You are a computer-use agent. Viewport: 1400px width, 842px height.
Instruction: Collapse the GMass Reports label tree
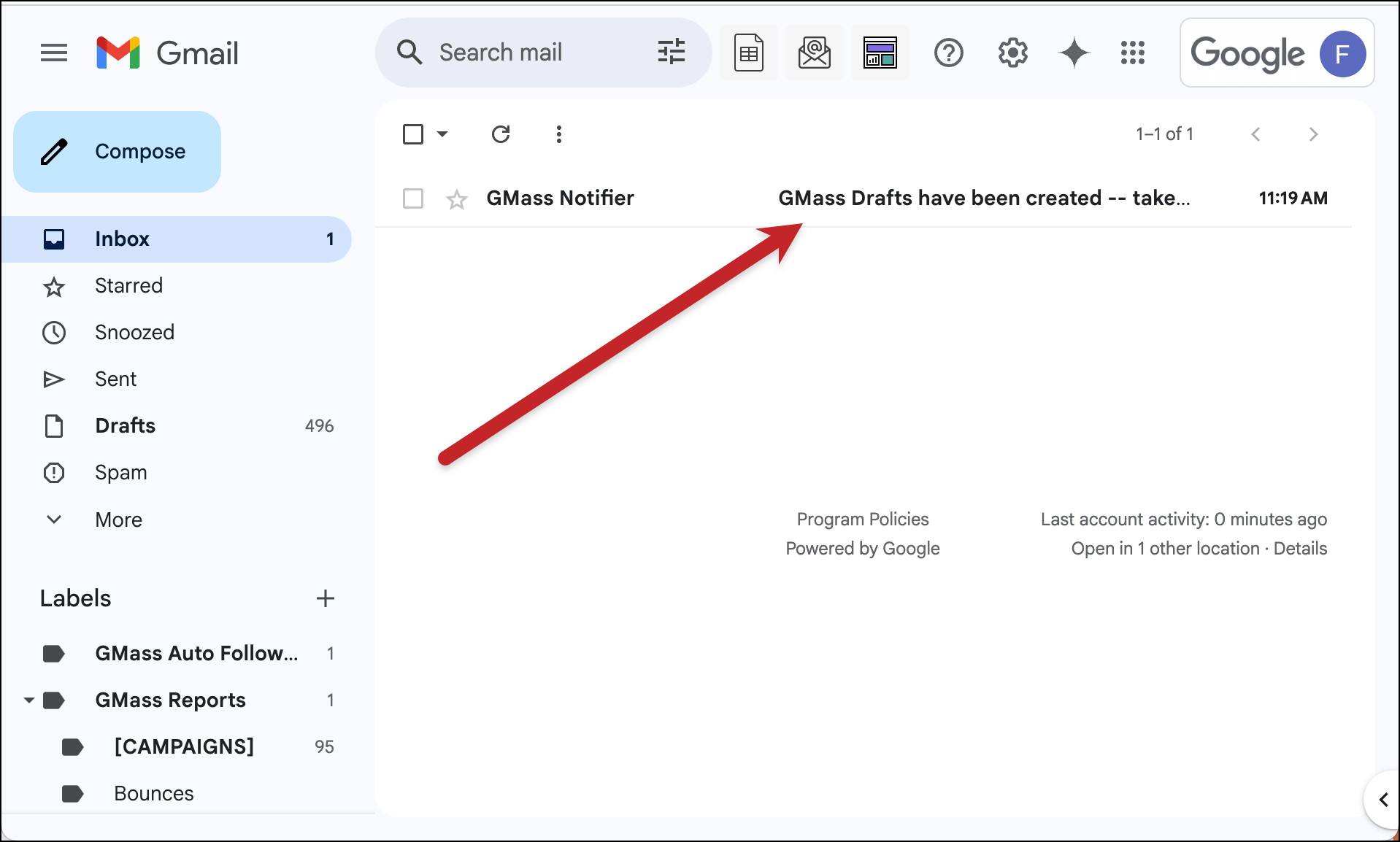[29, 700]
